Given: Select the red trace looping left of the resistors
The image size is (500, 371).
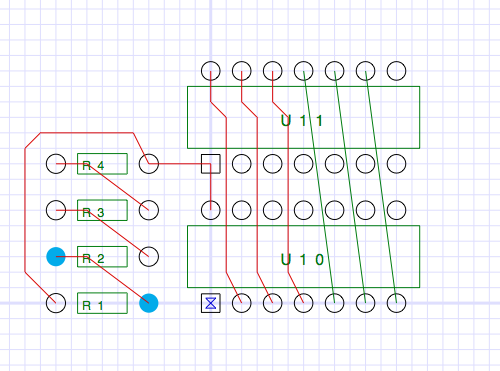Looking at the screenshot, I should point(25,210).
